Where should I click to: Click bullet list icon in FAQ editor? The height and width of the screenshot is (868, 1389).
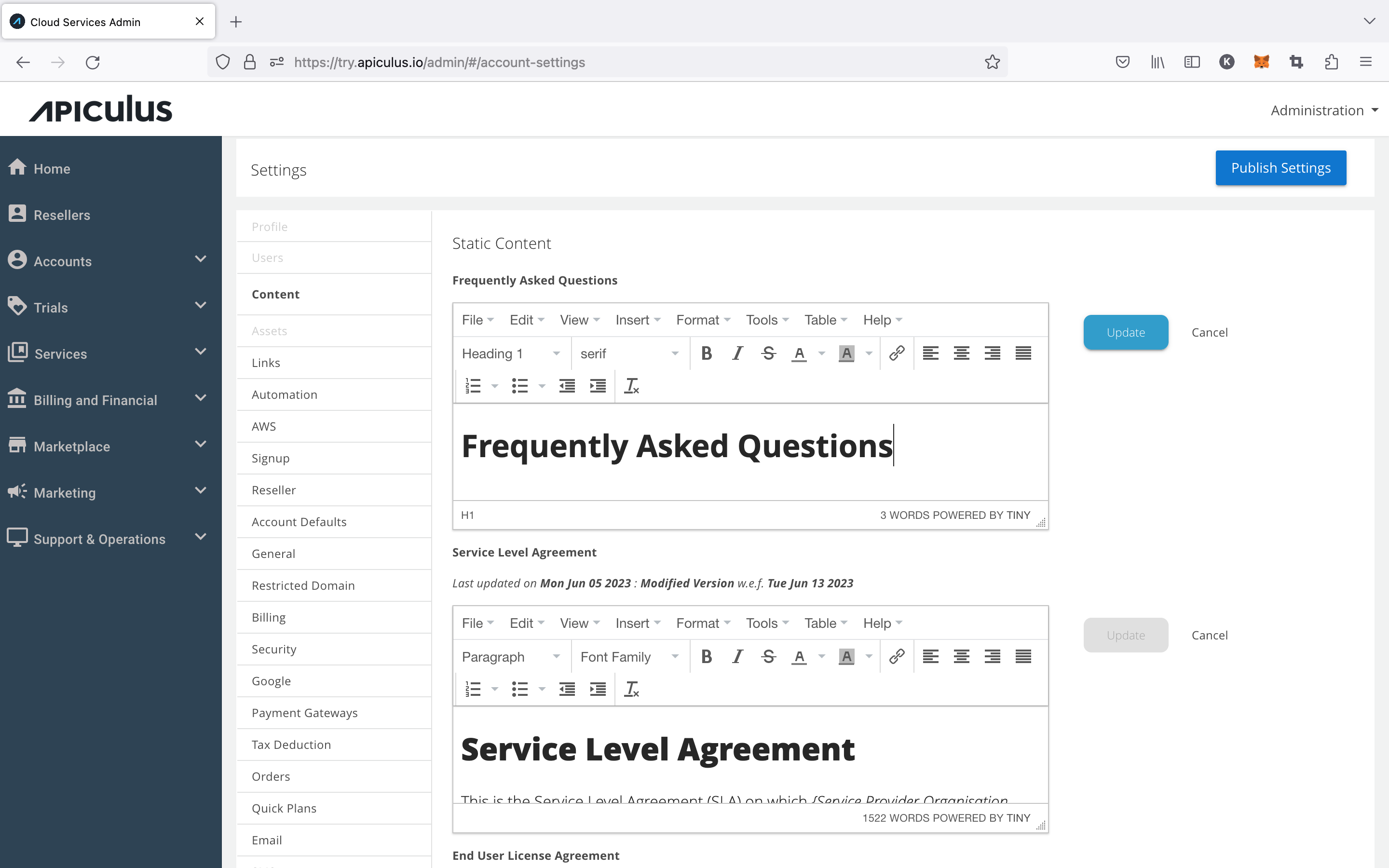pos(520,386)
